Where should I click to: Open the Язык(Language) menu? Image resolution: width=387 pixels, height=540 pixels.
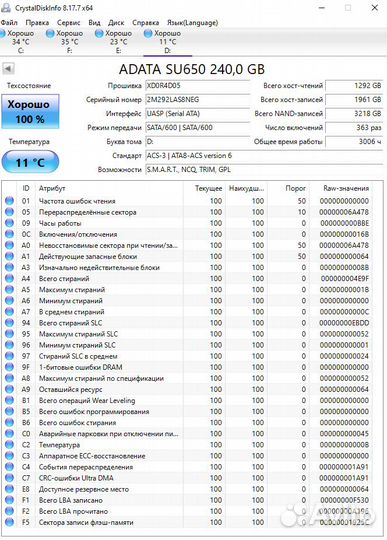pos(192,23)
